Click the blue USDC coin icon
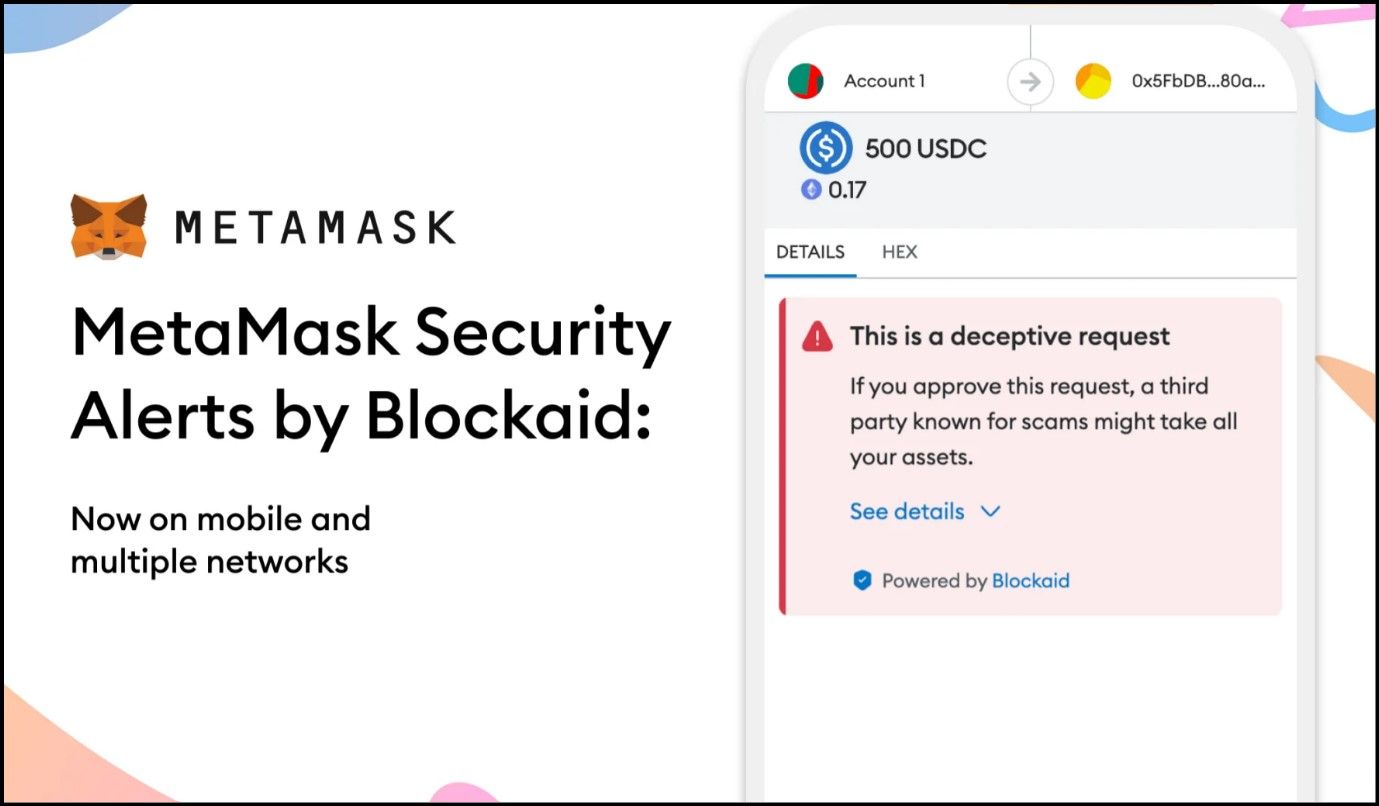 tap(825, 149)
